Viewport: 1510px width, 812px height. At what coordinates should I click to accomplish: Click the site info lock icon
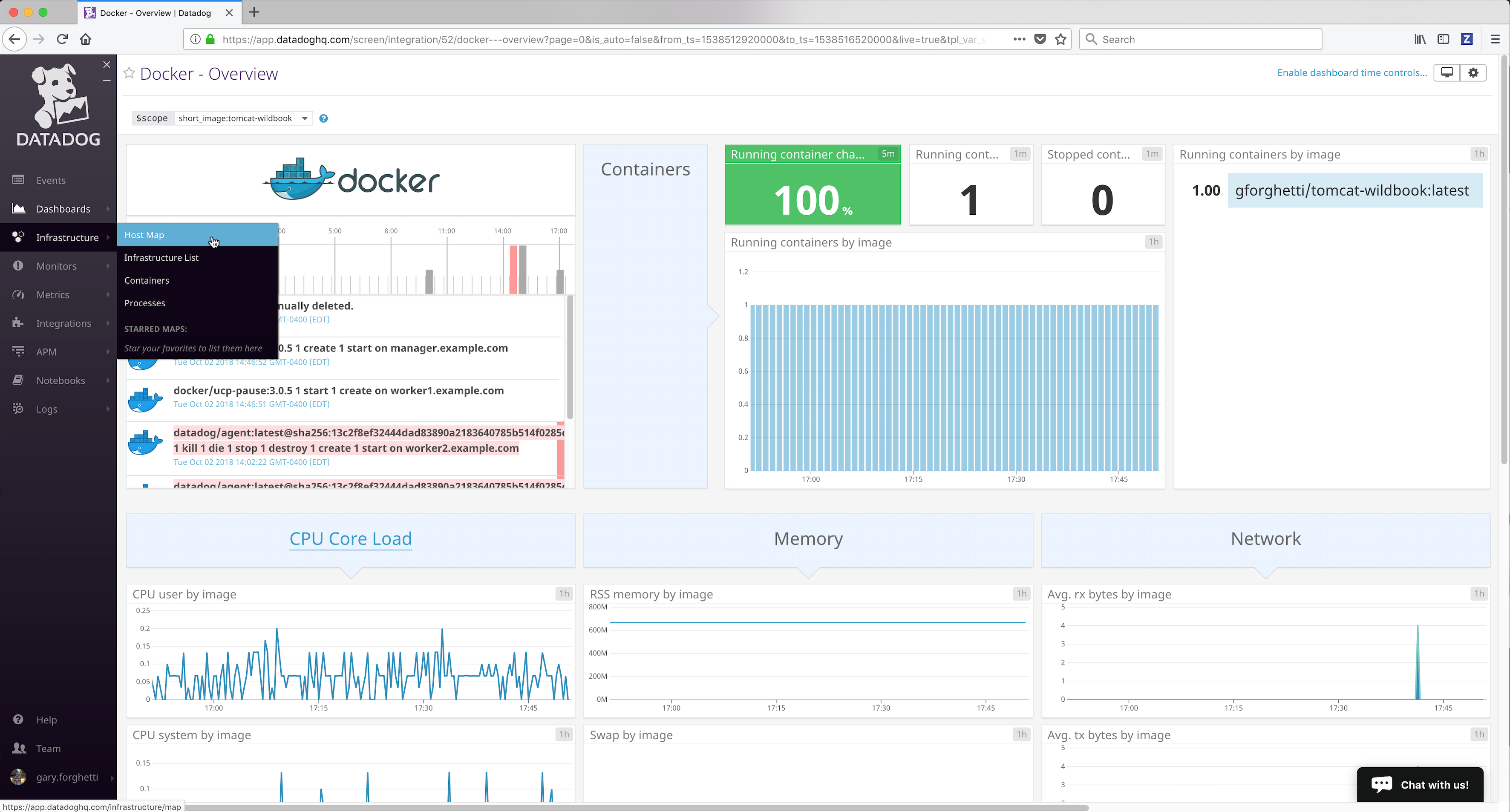(x=210, y=39)
